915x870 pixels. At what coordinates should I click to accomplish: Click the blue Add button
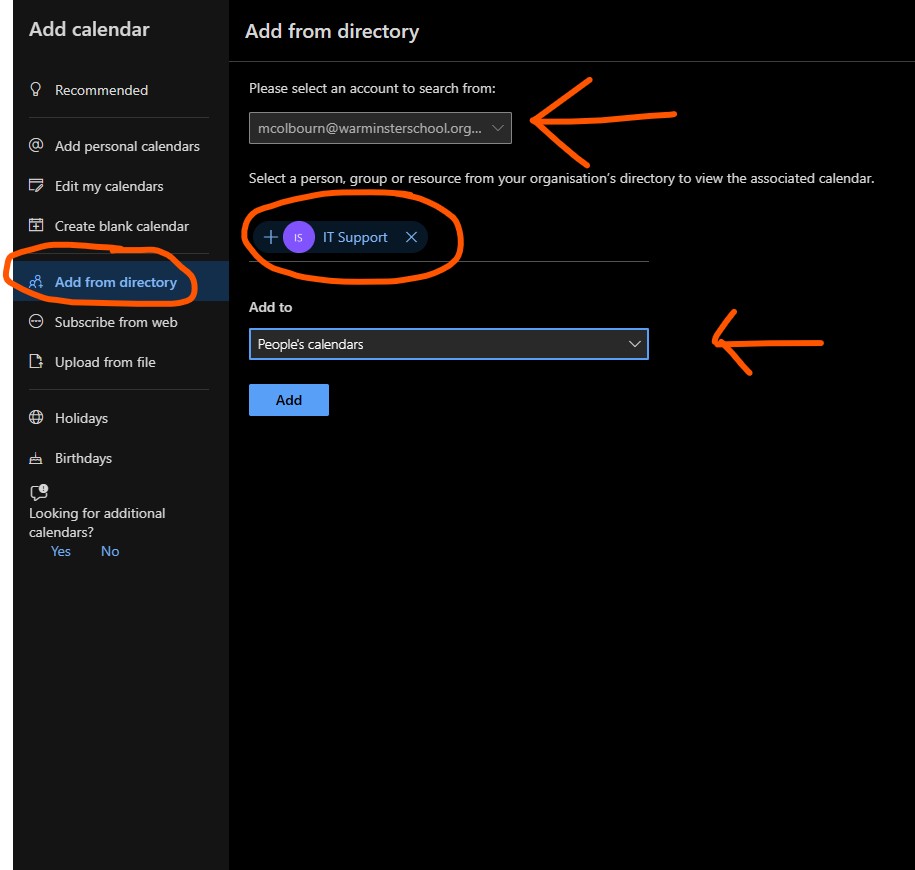tap(289, 400)
